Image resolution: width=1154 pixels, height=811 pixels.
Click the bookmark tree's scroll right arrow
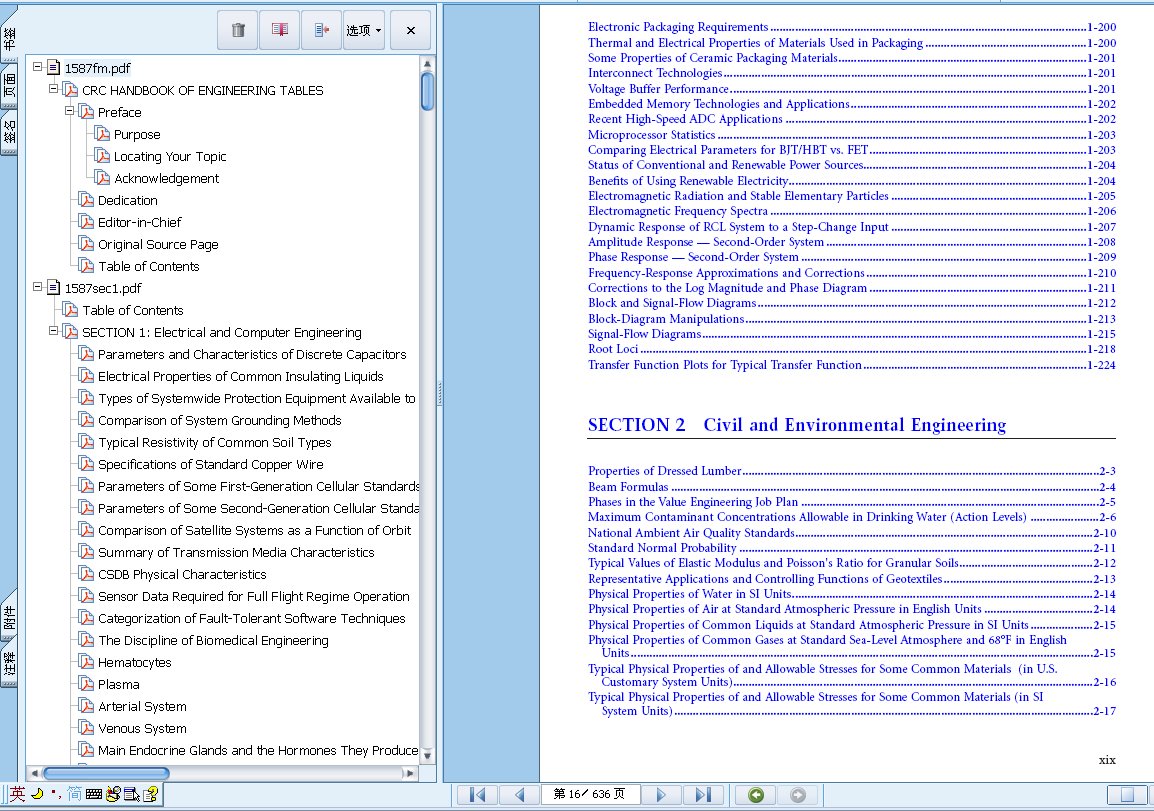[x=410, y=773]
